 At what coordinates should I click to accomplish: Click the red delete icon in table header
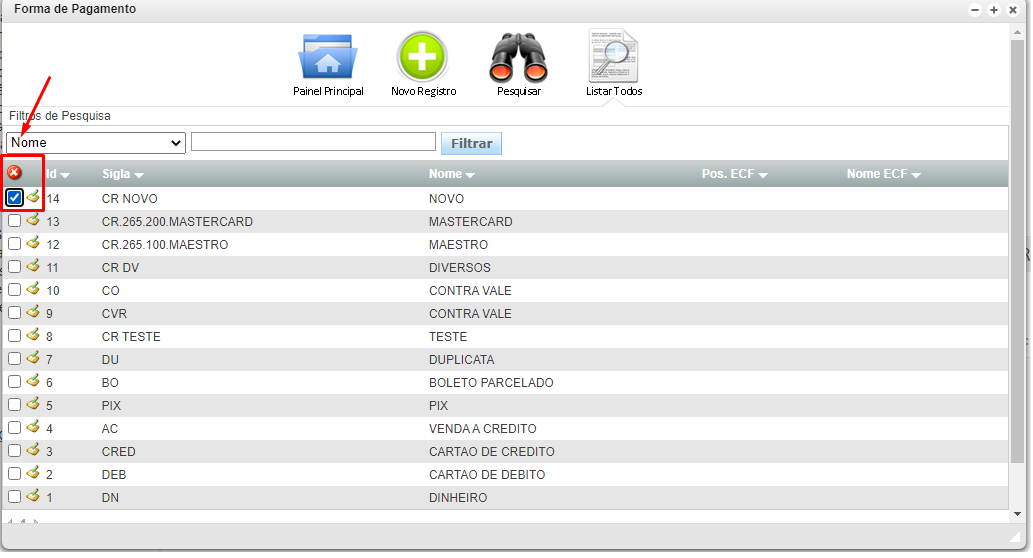[14, 173]
